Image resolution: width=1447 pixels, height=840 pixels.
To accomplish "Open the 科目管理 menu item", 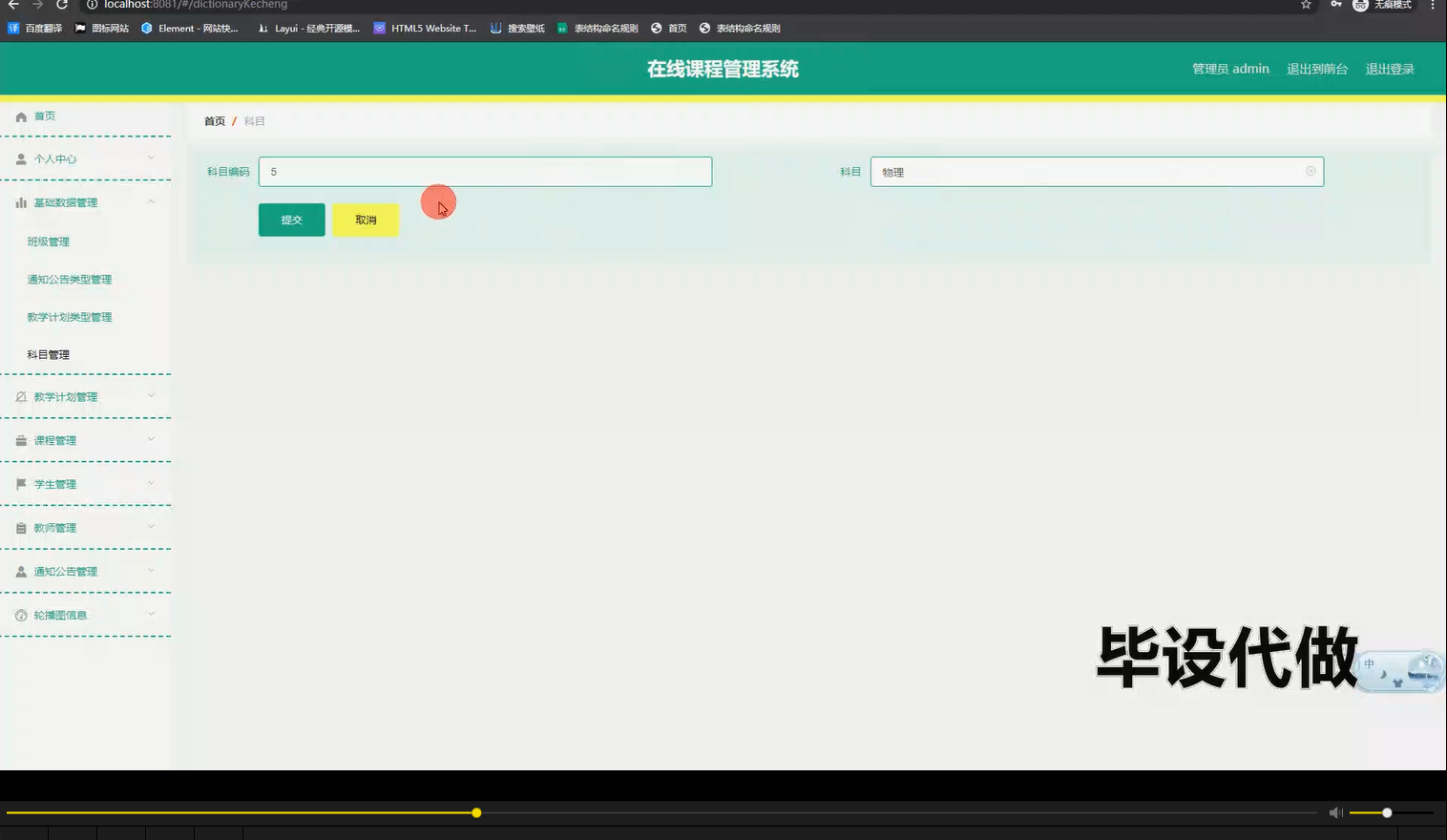I will coord(48,353).
